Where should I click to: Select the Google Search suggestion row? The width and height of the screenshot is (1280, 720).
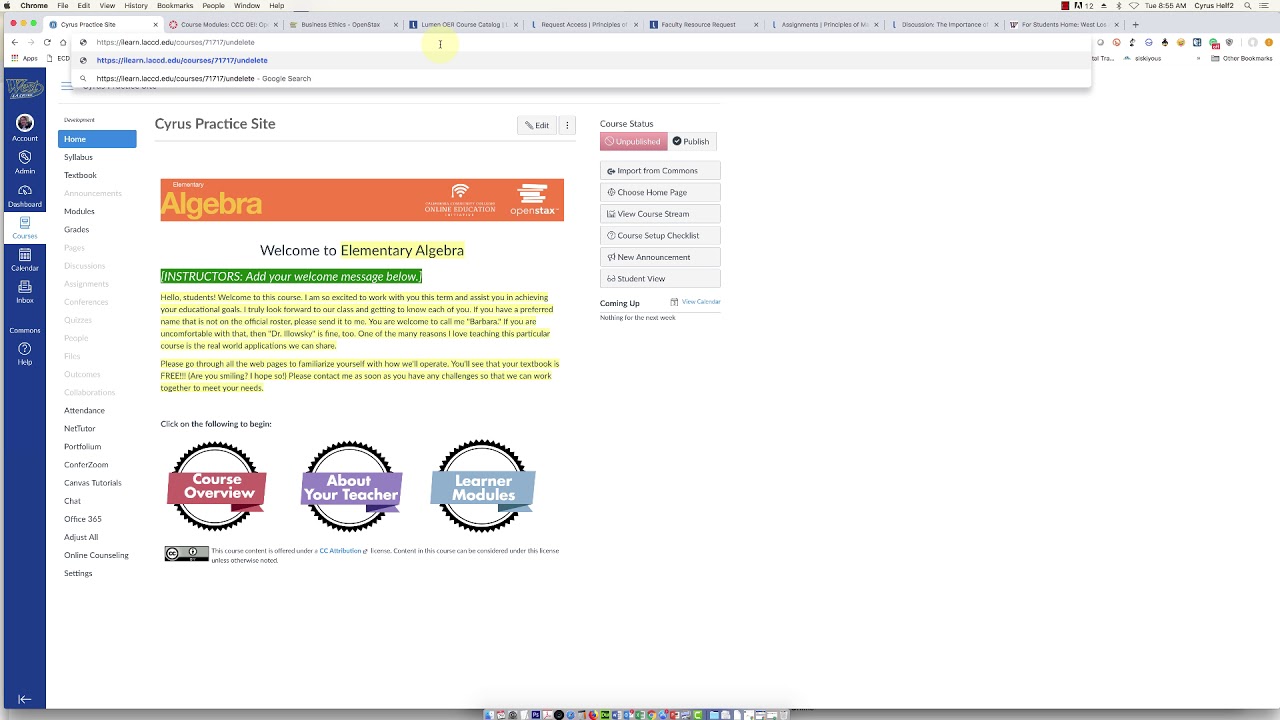580,78
